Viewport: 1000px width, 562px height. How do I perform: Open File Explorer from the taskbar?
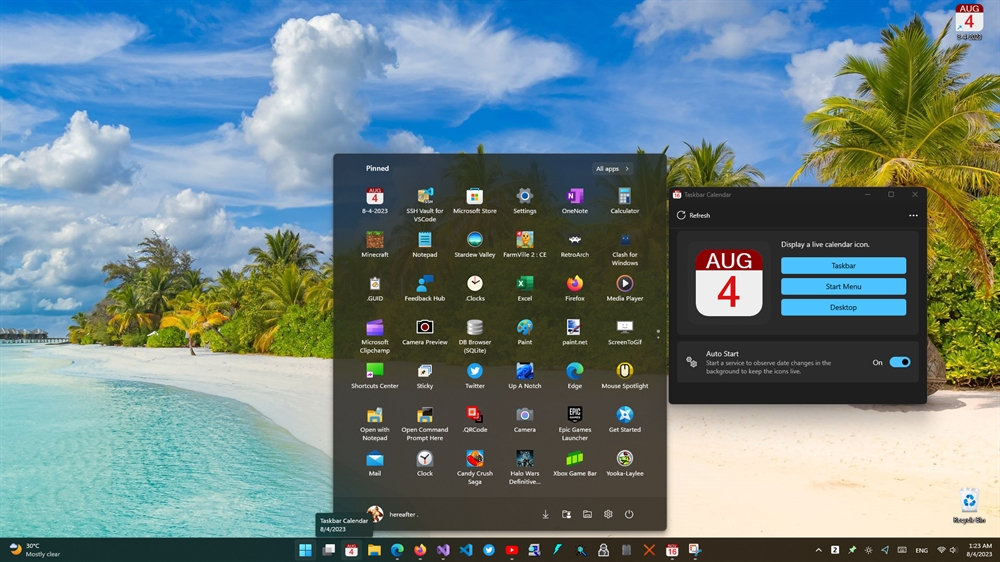tap(374, 550)
